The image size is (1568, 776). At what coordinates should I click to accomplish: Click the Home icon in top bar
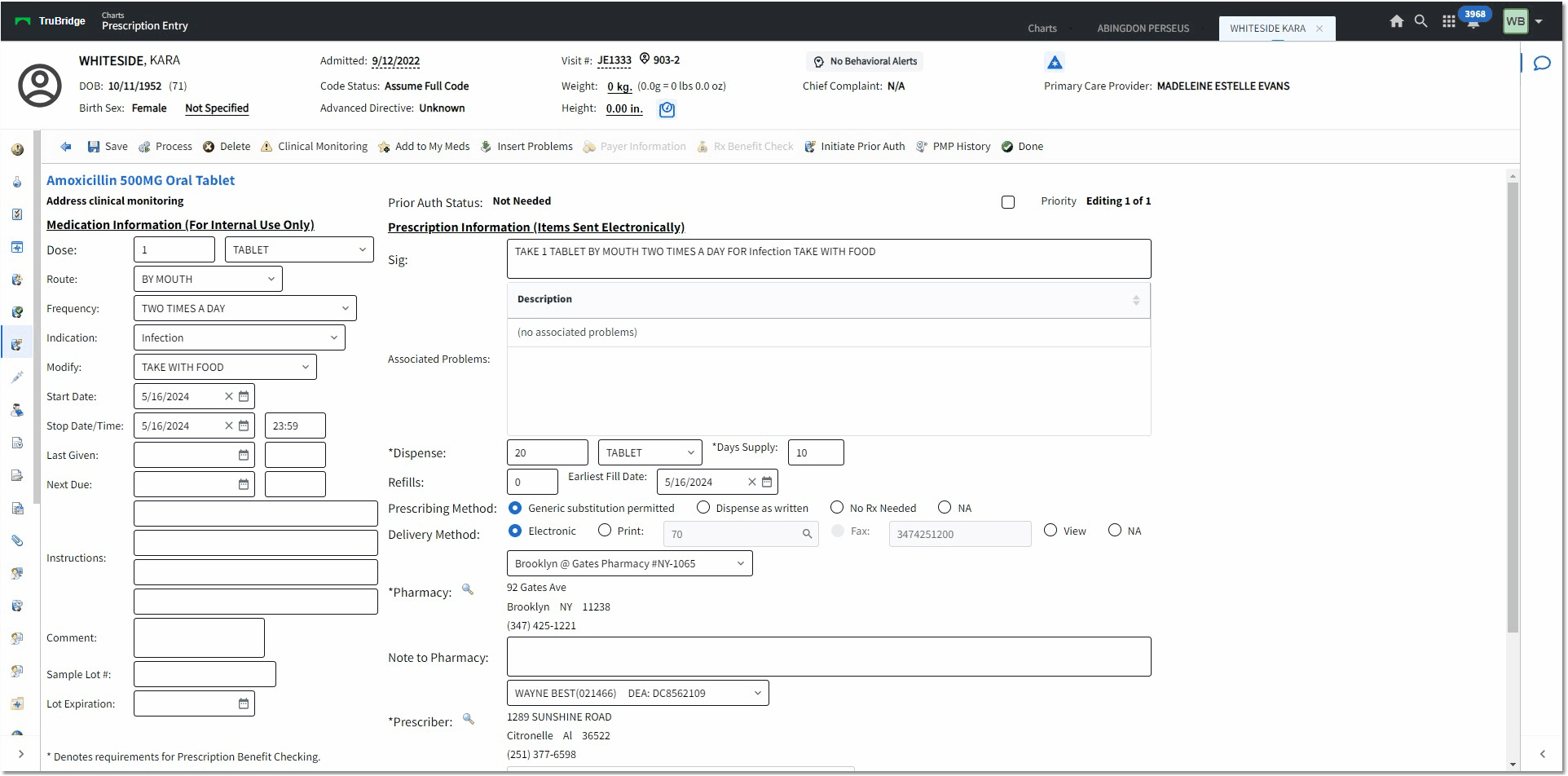click(x=1397, y=21)
